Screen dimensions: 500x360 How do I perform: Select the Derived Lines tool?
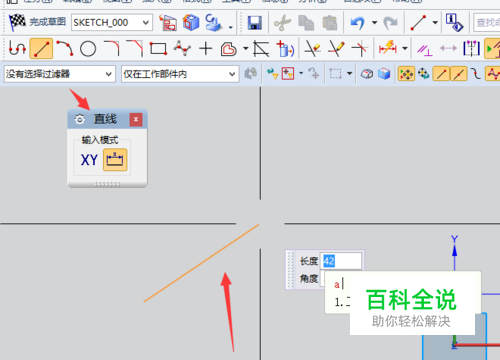261,49
